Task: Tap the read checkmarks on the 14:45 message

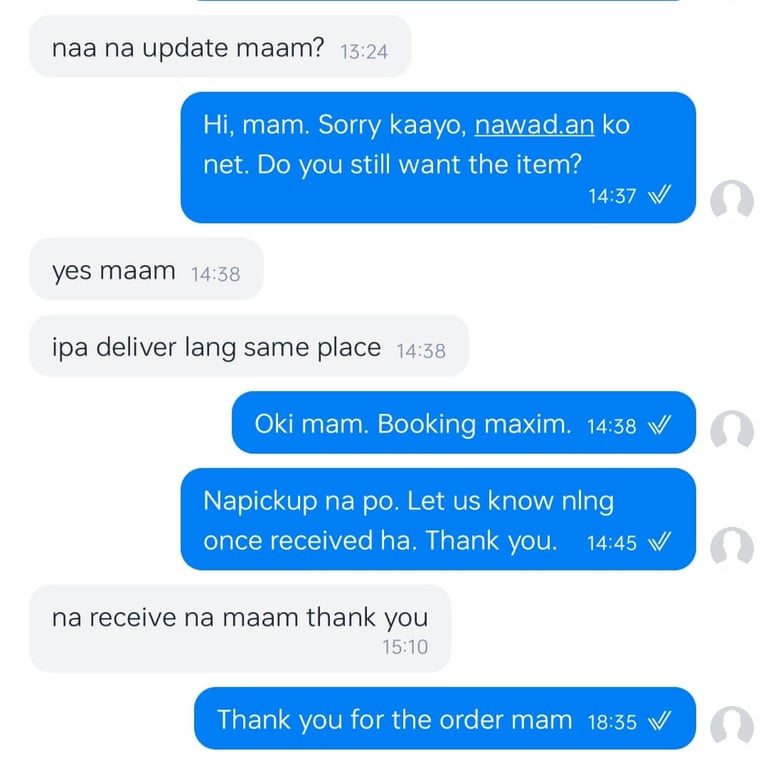Action: tap(659, 541)
